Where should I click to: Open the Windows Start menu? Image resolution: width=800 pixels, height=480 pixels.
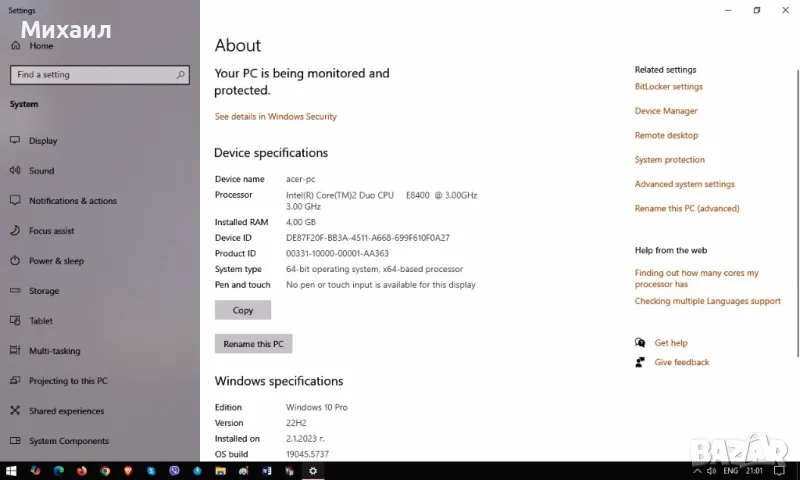pyautogui.click(x=12, y=470)
